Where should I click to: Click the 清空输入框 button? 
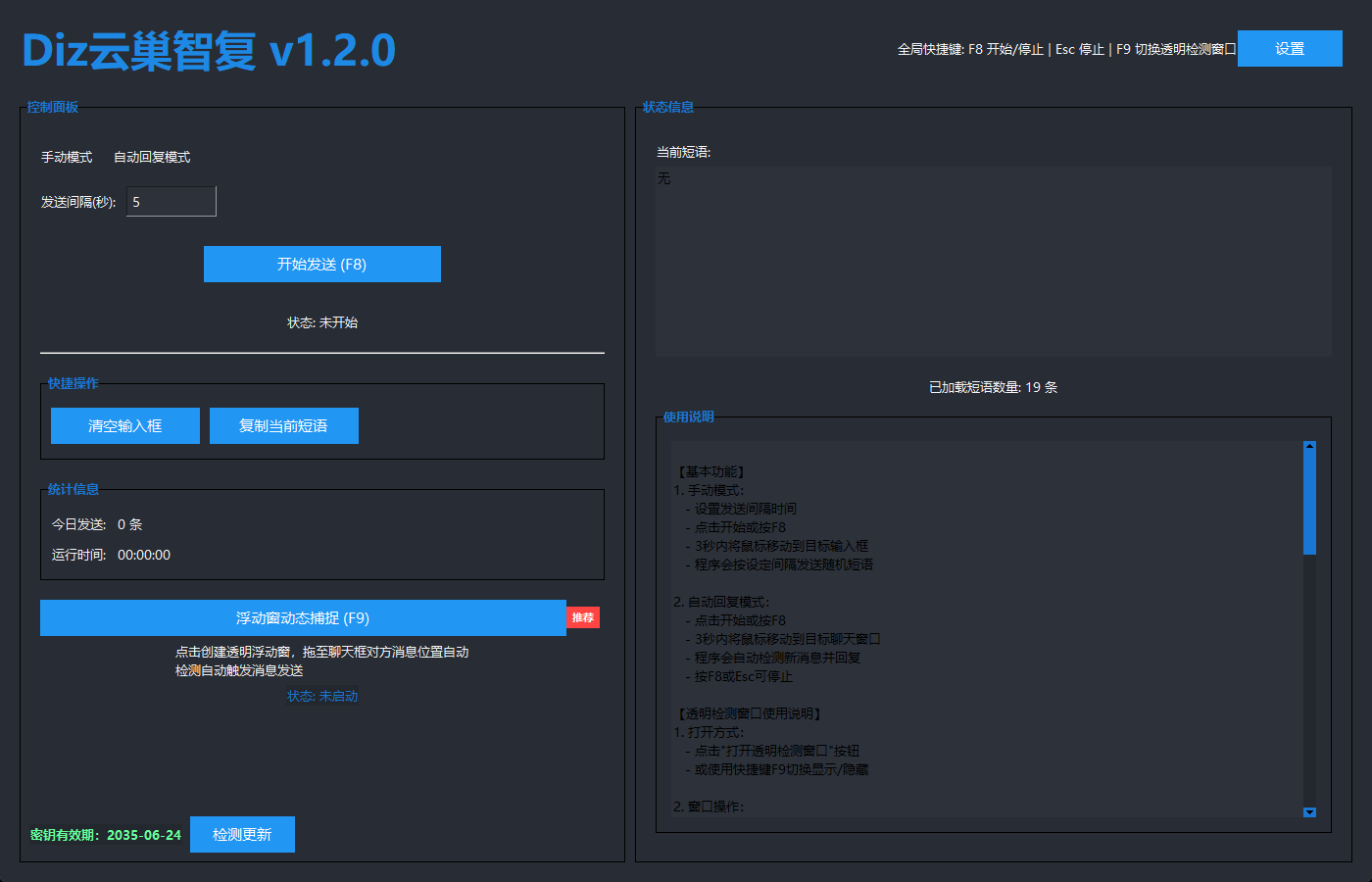(x=125, y=426)
